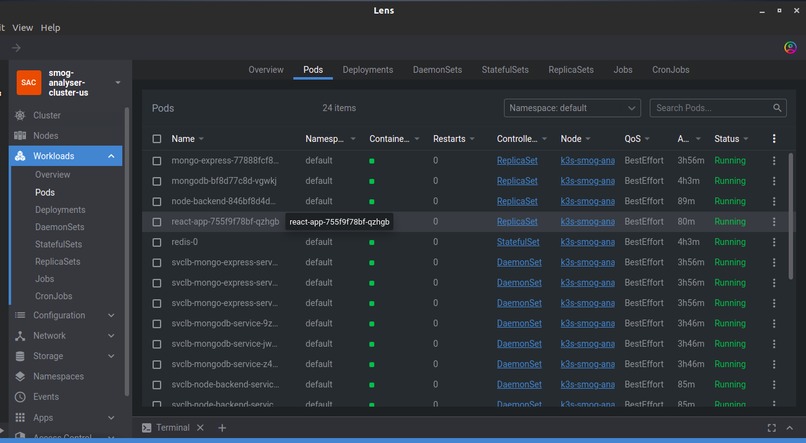Check the svclb-mongodb-service-z4 pod checkbox
The image size is (806, 443).
157,364
